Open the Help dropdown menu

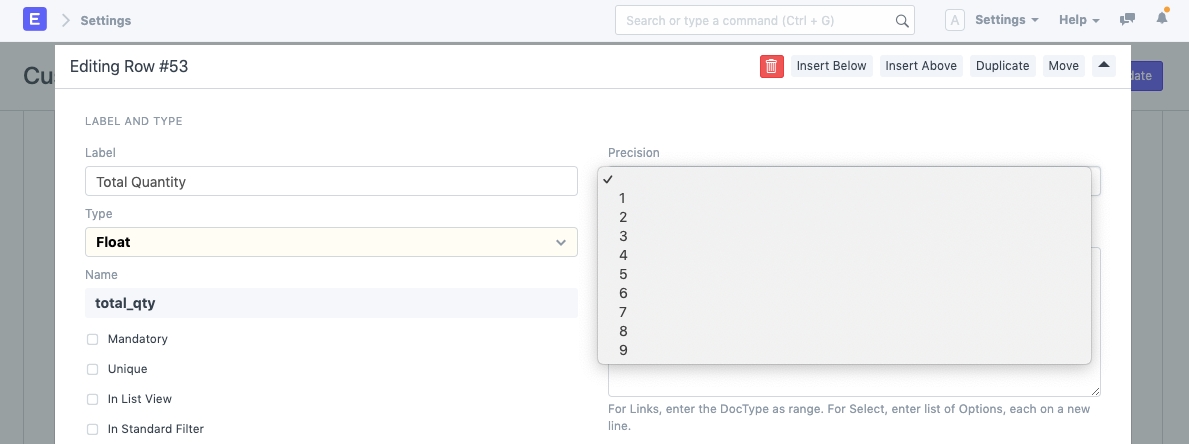pyautogui.click(x=1078, y=20)
